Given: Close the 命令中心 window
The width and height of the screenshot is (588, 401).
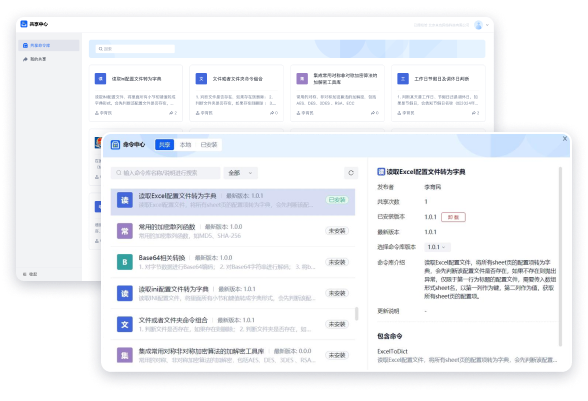Looking at the screenshot, I should click(565, 138).
